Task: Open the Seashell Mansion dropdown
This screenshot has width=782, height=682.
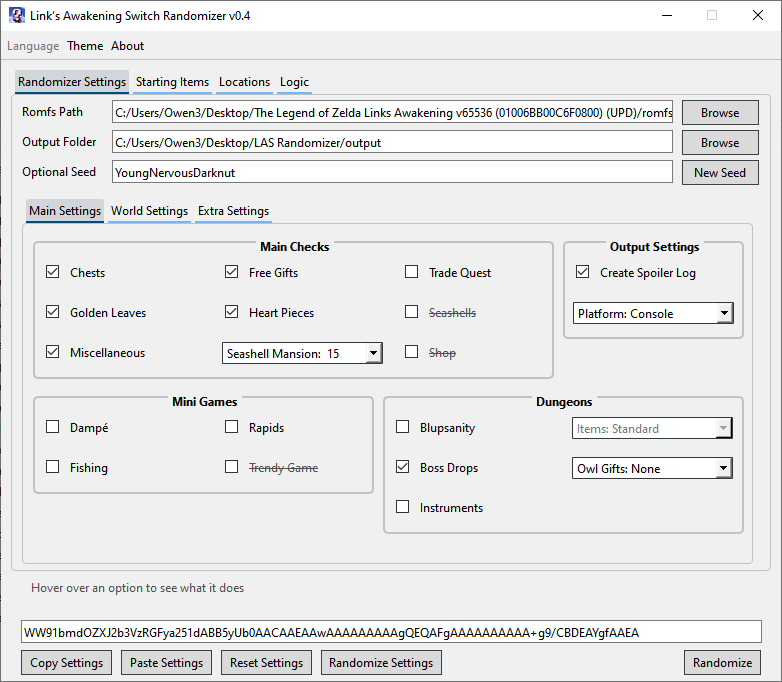Action: 302,353
